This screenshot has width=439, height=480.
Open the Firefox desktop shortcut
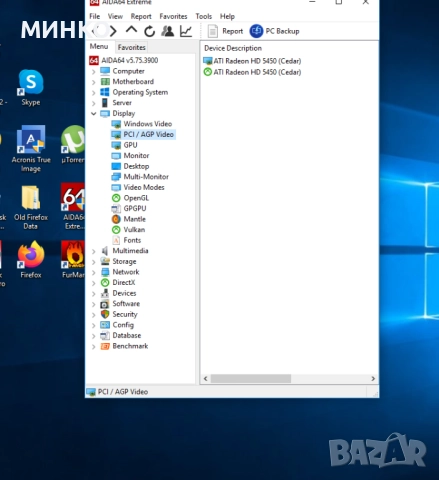tap(31, 259)
